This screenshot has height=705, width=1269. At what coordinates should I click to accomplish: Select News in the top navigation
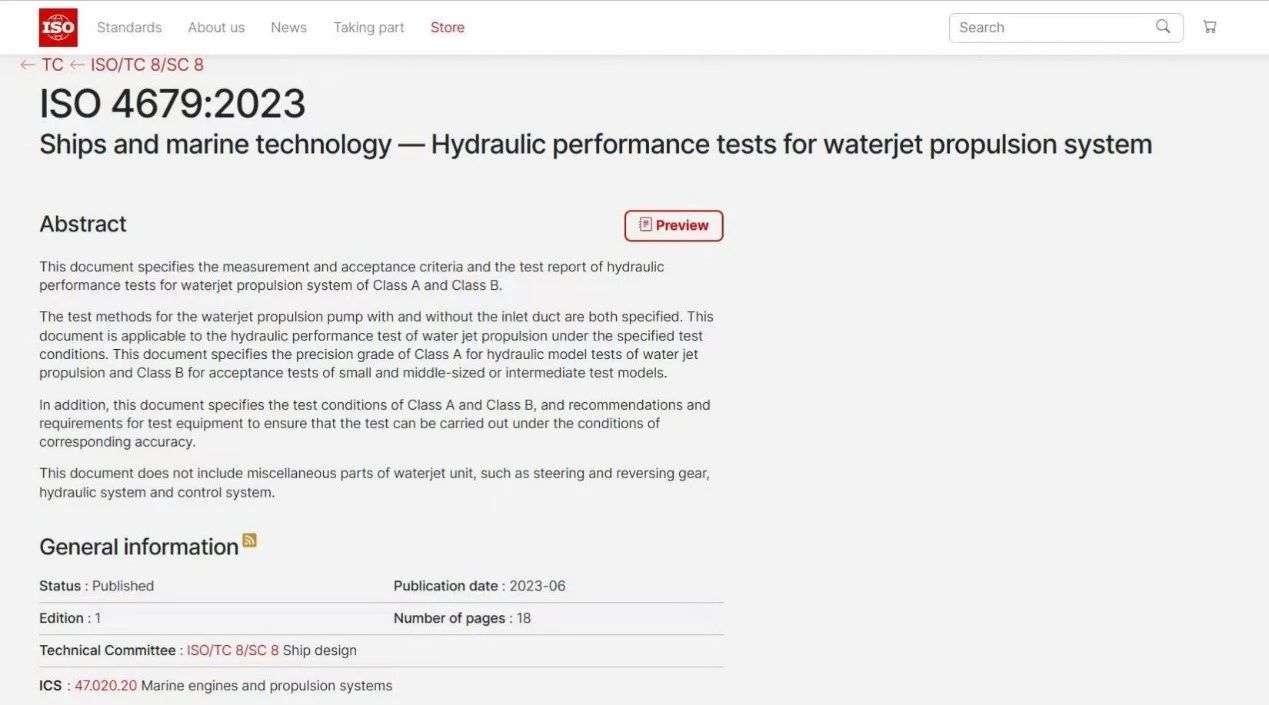[288, 28]
